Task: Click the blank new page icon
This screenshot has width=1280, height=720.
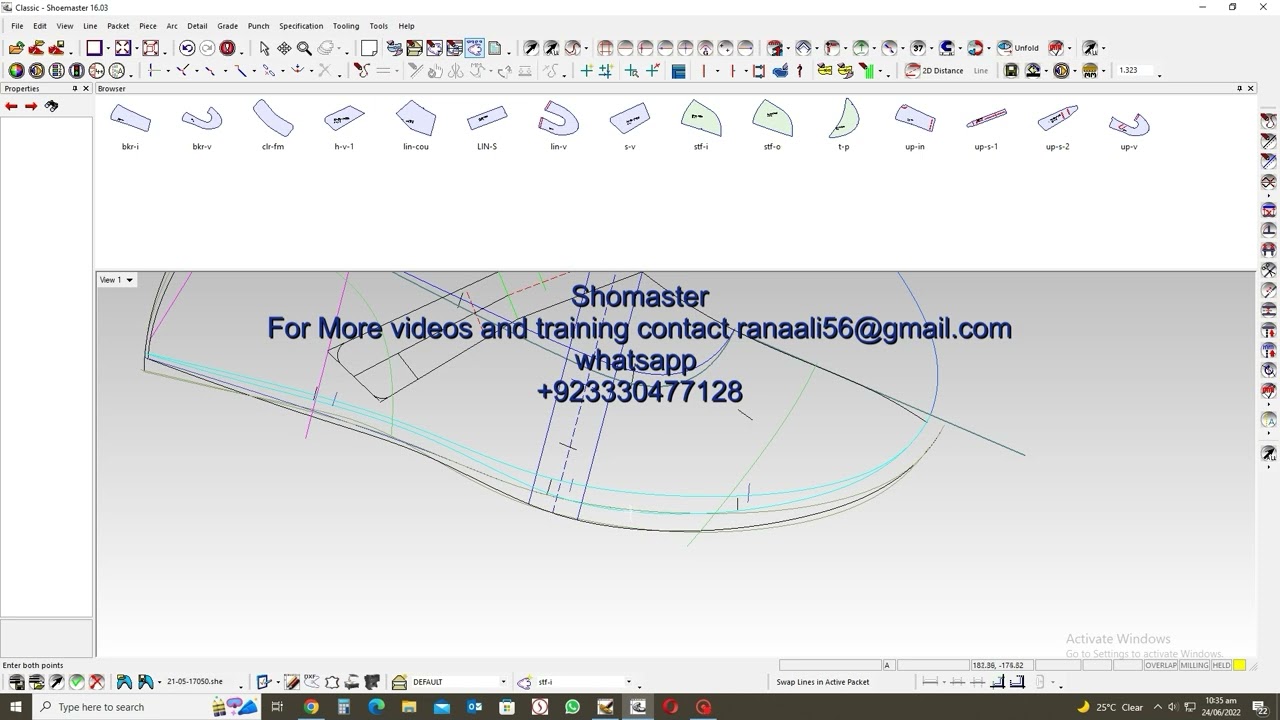Action: [369, 48]
